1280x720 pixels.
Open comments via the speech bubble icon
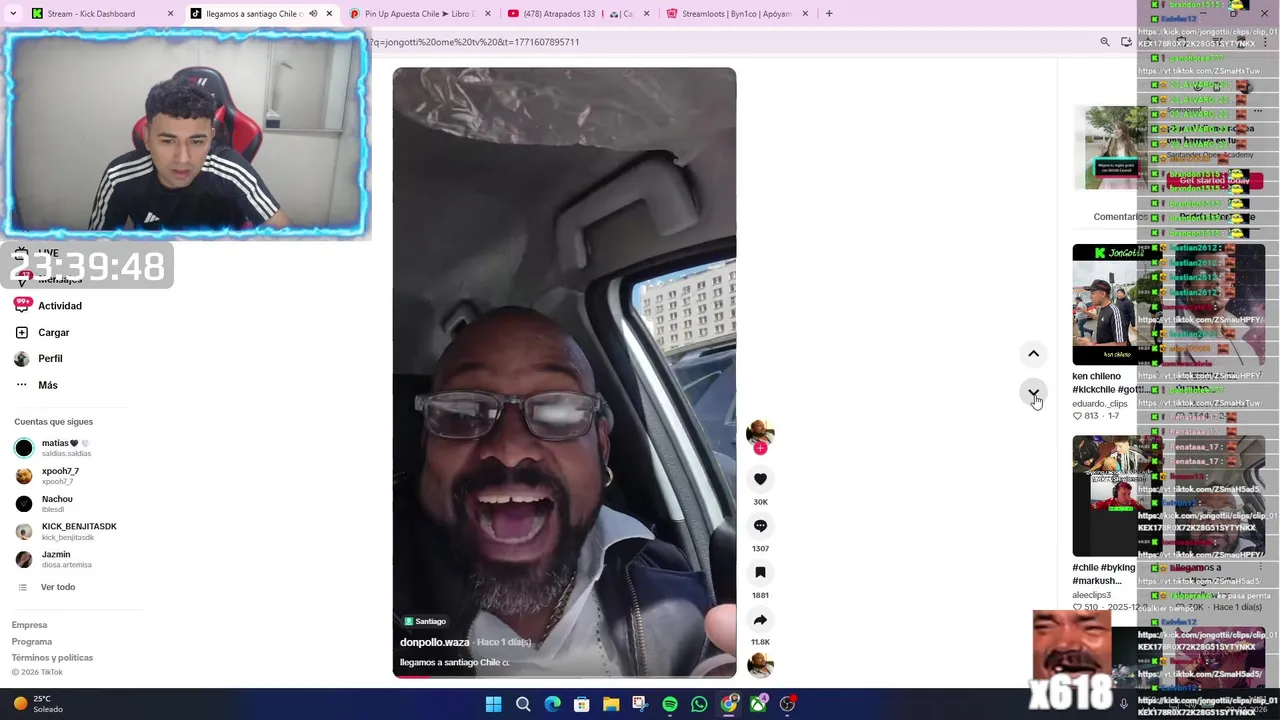(x=760, y=526)
